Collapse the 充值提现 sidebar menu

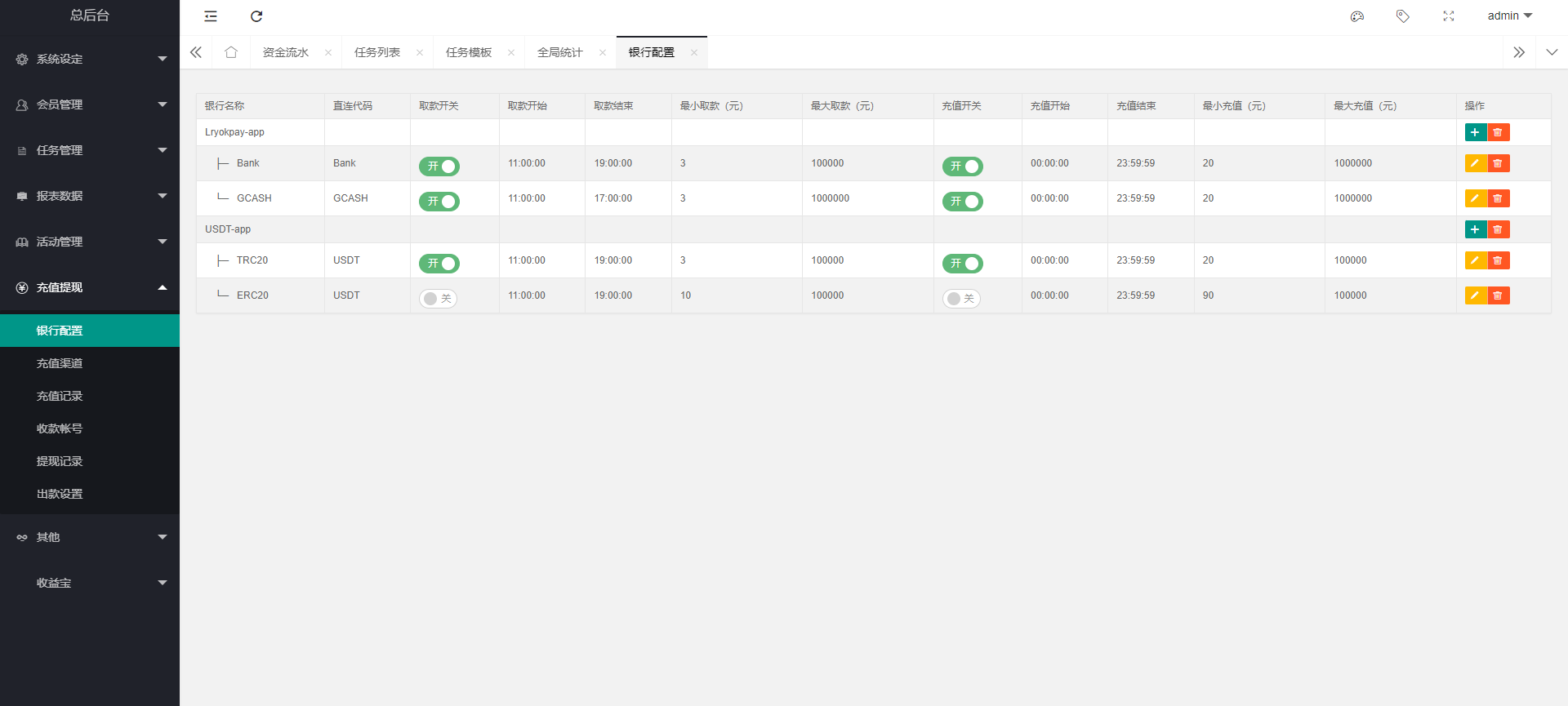90,287
